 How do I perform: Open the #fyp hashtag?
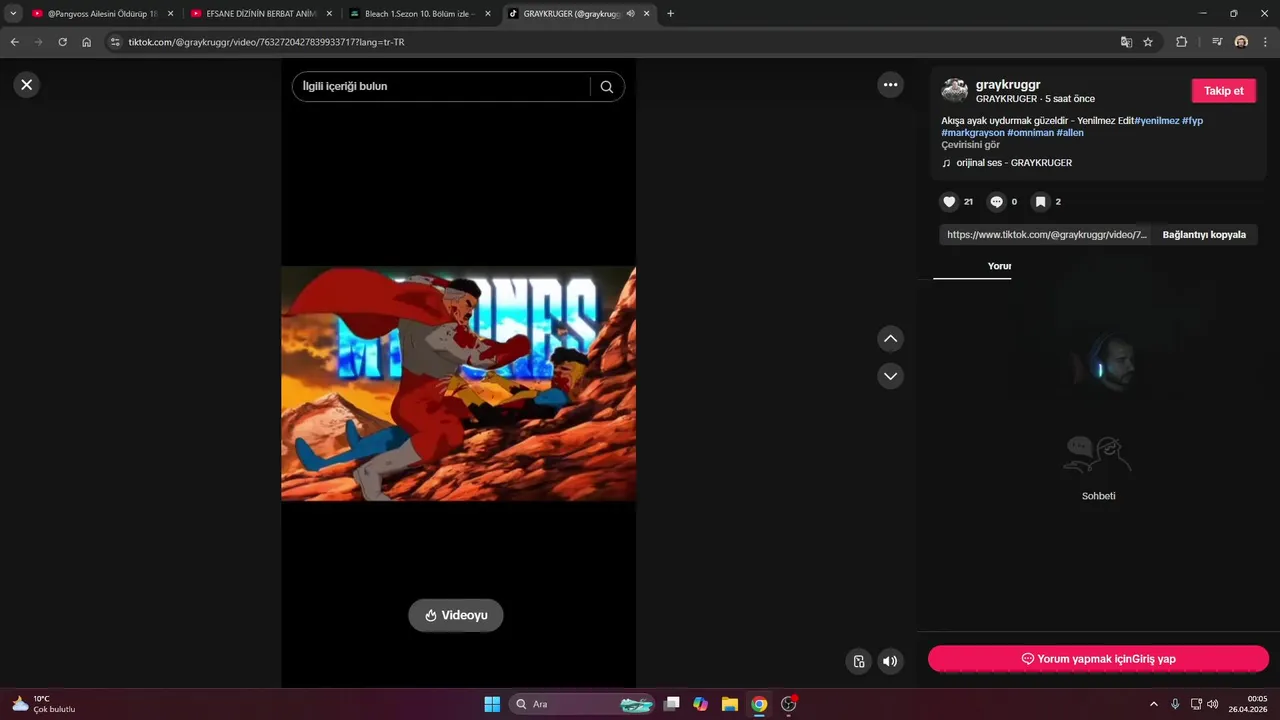[x=1192, y=121]
